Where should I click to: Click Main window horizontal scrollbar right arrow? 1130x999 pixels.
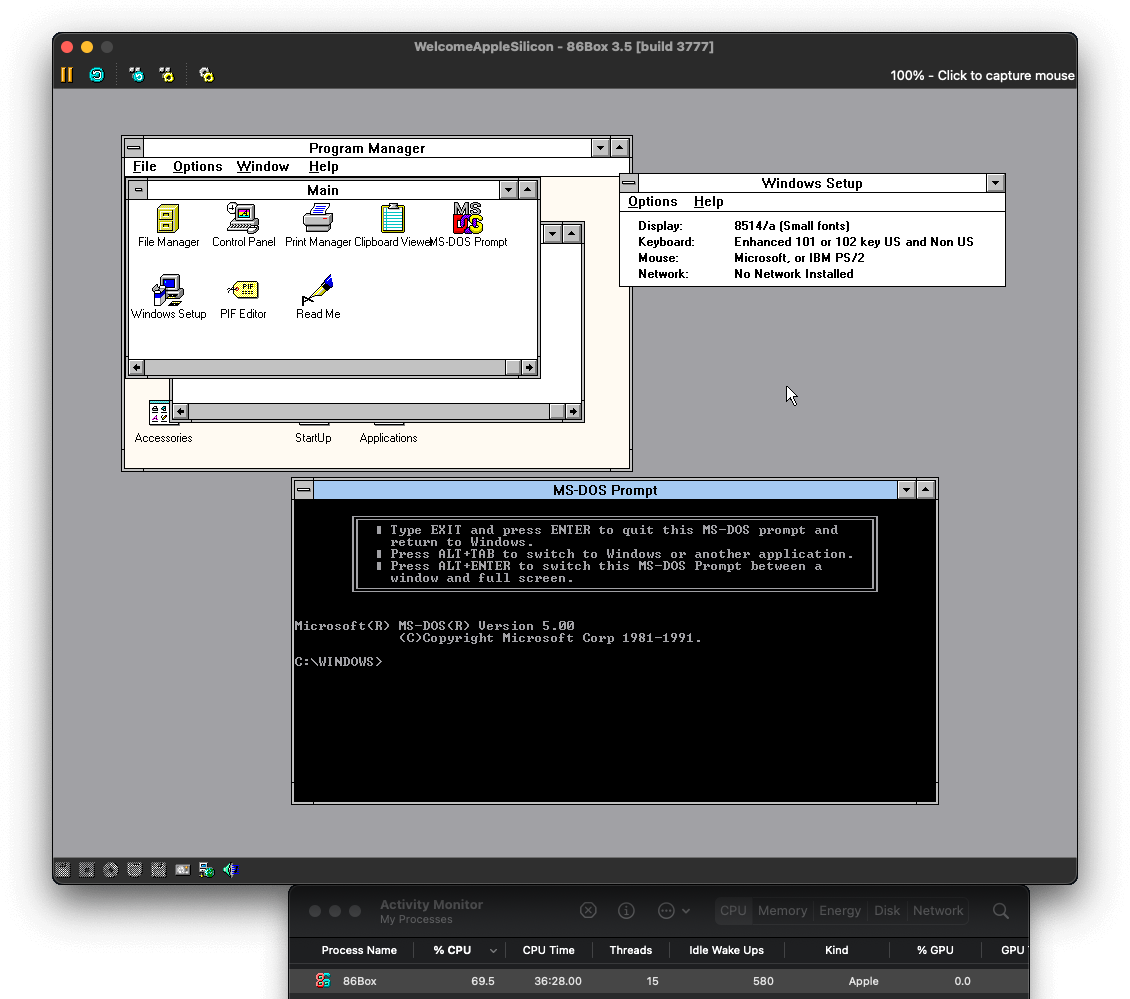pyautogui.click(x=529, y=368)
